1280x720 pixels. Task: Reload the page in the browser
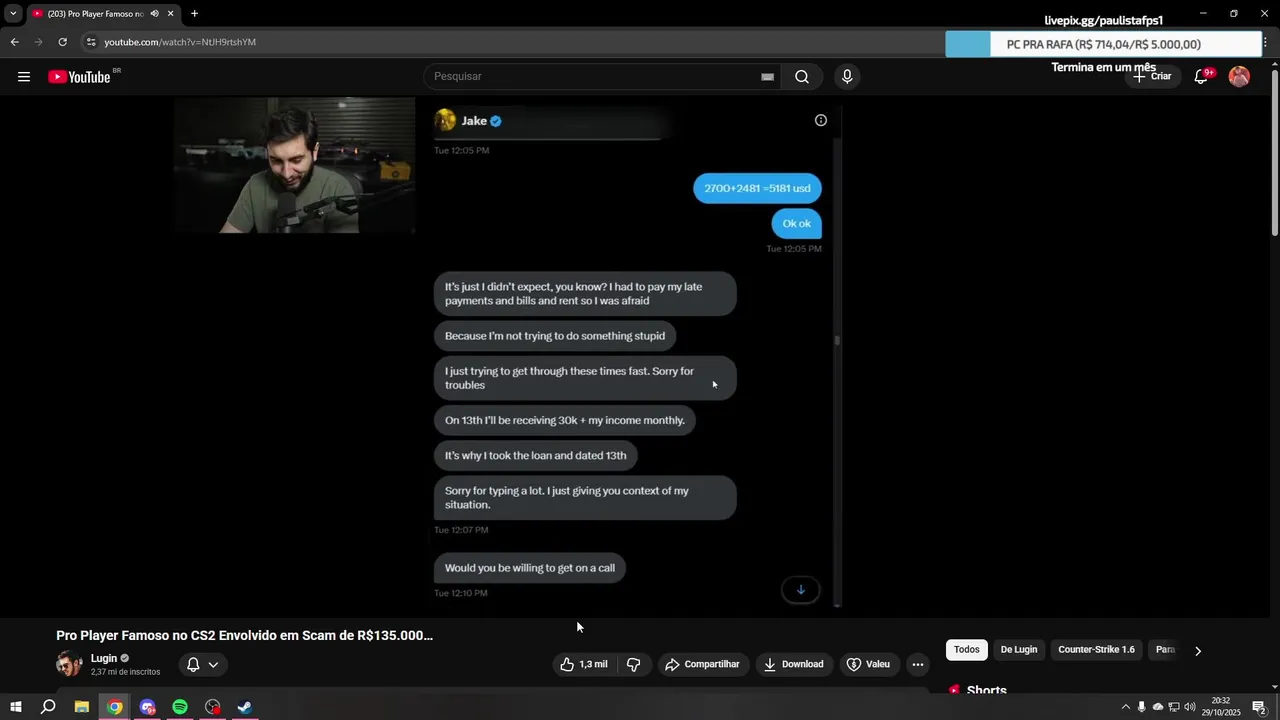(62, 42)
